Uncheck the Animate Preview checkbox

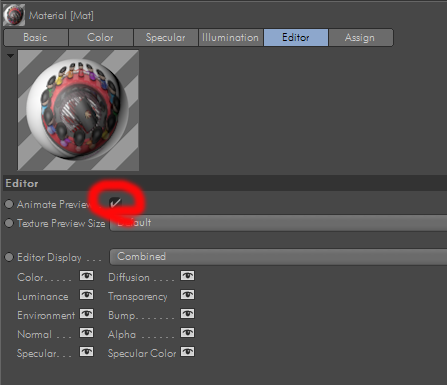pyautogui.click(x=115, y=203)
